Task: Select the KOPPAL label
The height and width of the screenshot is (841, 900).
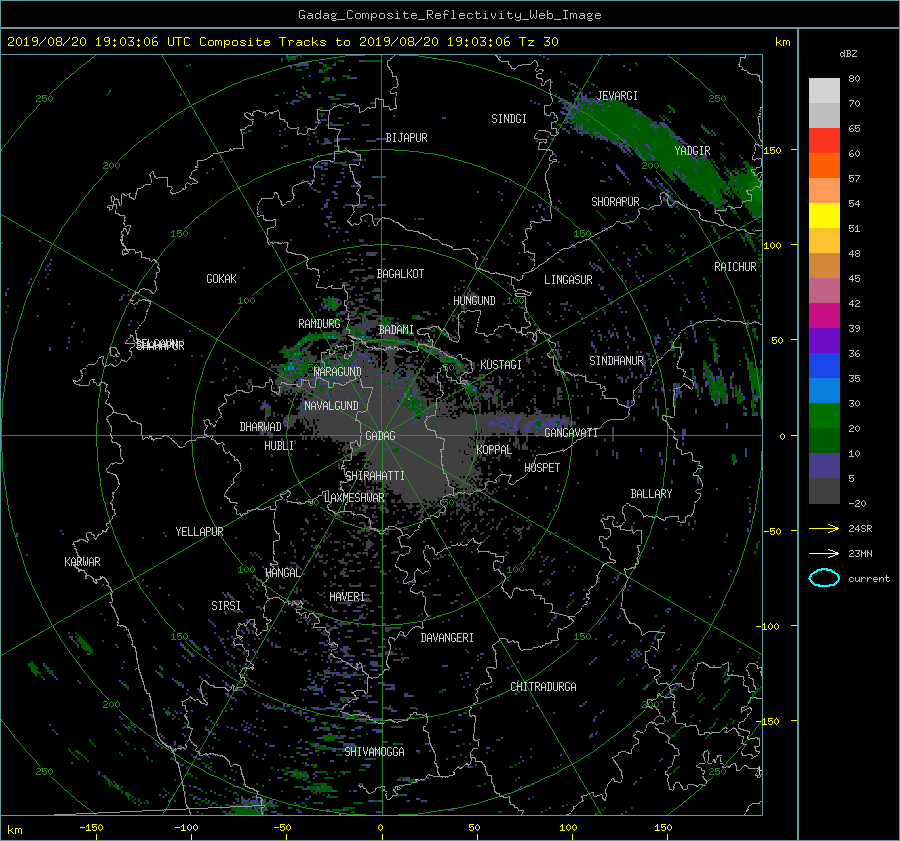Action: coord(494,449)
